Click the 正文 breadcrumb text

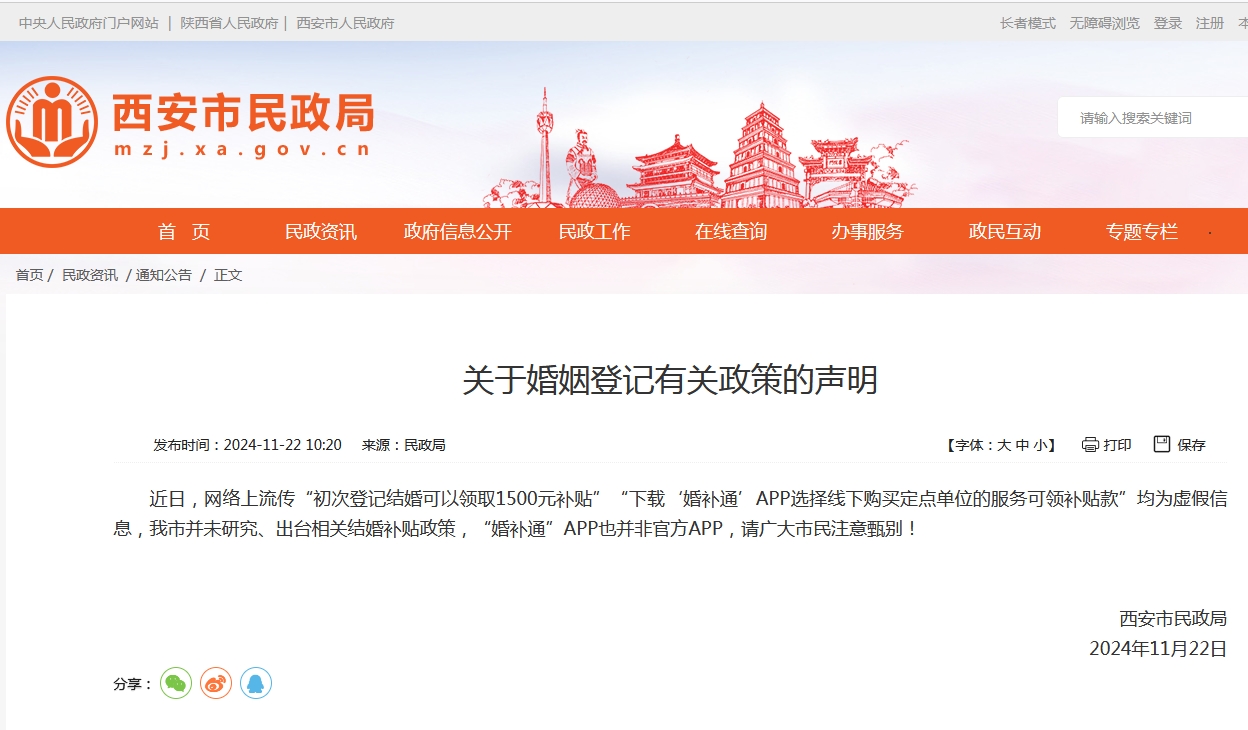(x=228, y=275)
